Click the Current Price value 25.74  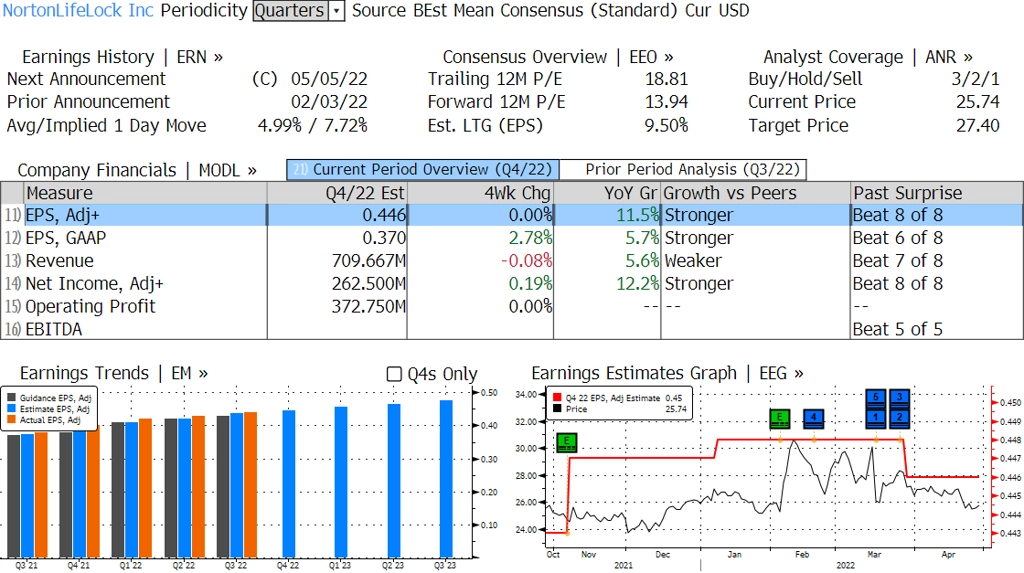[978, 102]
